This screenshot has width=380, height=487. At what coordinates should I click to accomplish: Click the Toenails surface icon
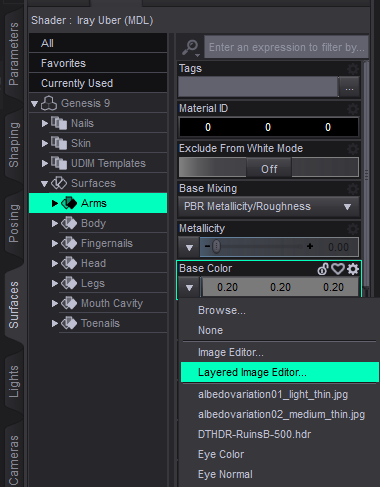click(x=69, y=323)
